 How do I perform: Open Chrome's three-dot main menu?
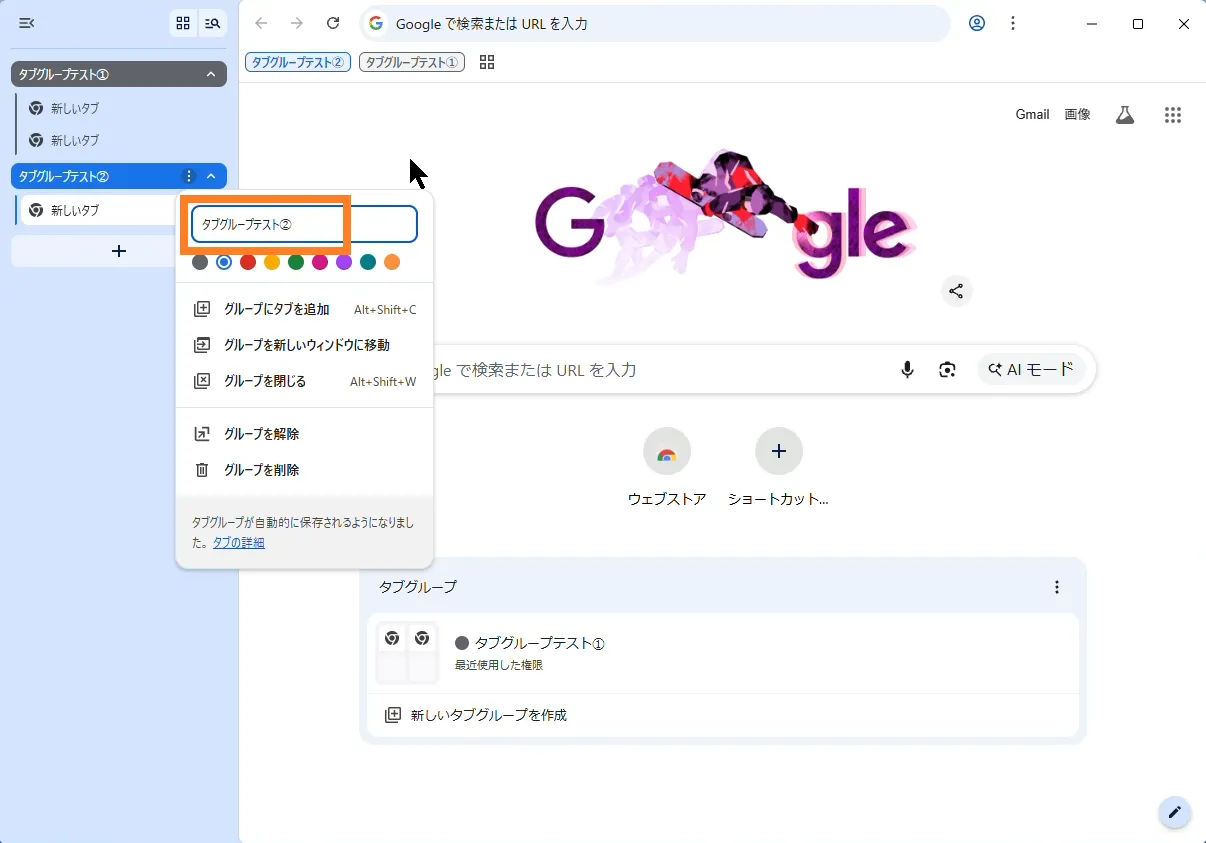[1013, 23]
